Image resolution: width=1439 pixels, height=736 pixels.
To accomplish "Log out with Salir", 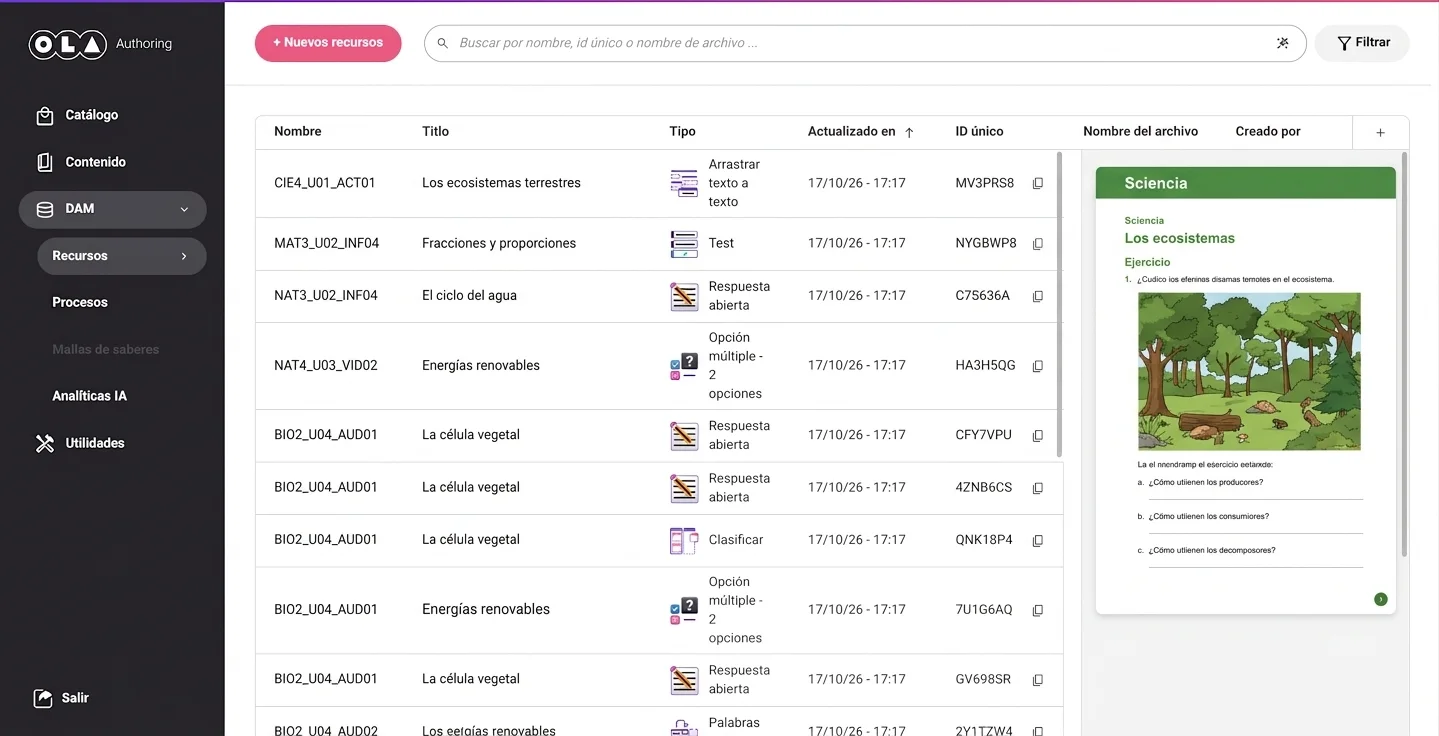I will pos(62,698).
